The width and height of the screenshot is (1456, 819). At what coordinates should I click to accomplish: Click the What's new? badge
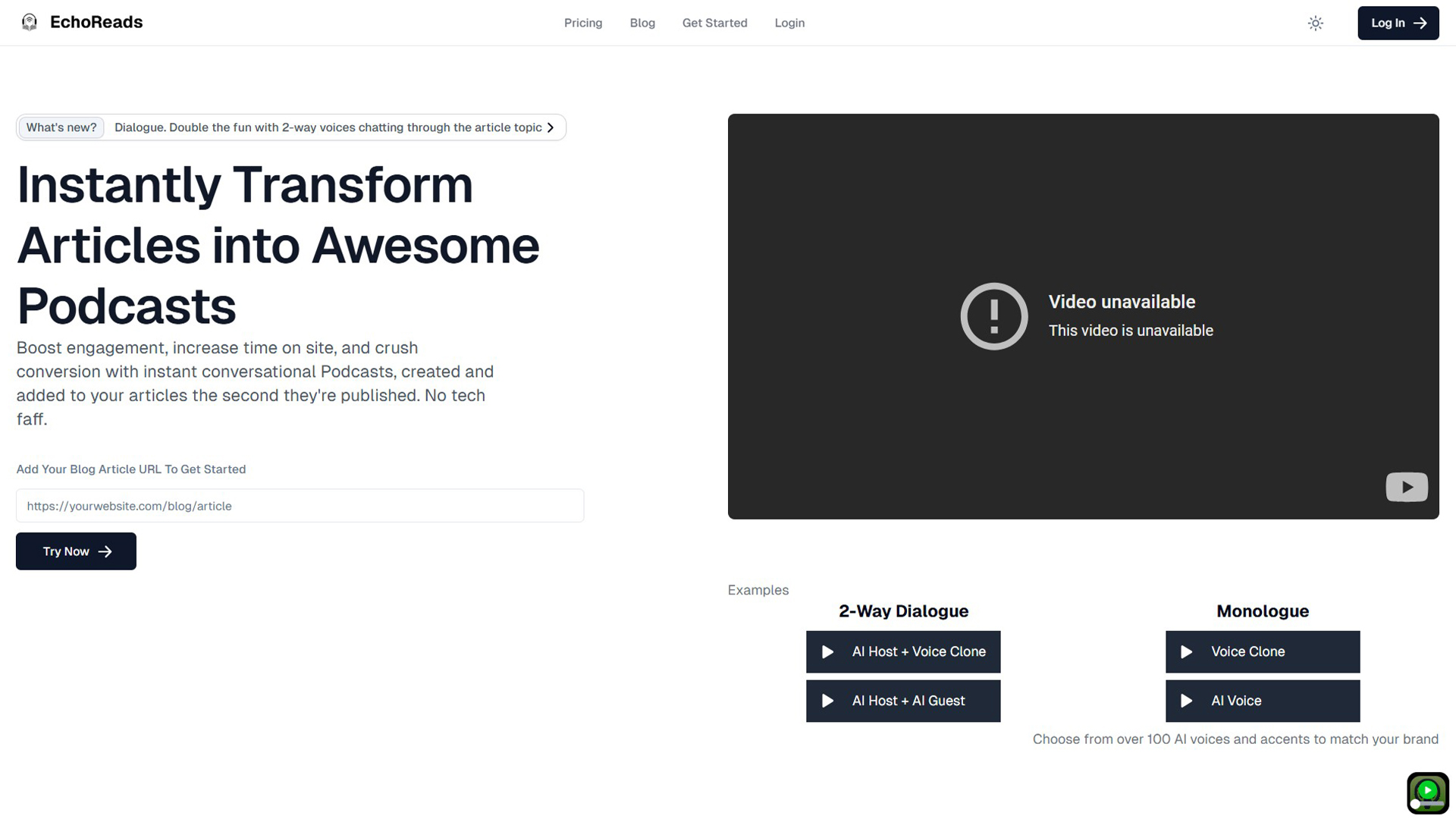pyautogui.click(x=61, y=127)
